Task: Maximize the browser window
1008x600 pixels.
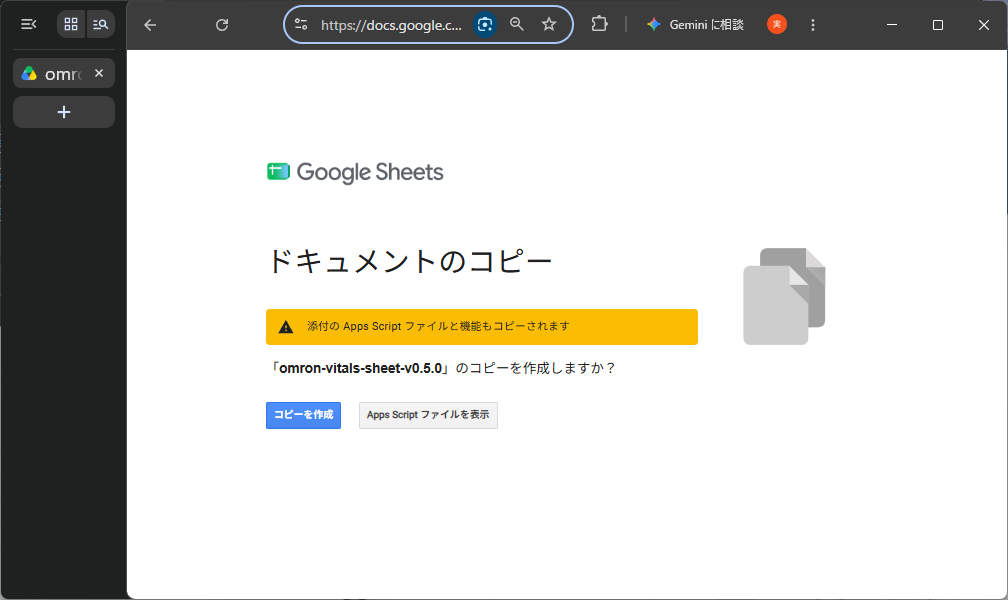Action: point(938,24)
